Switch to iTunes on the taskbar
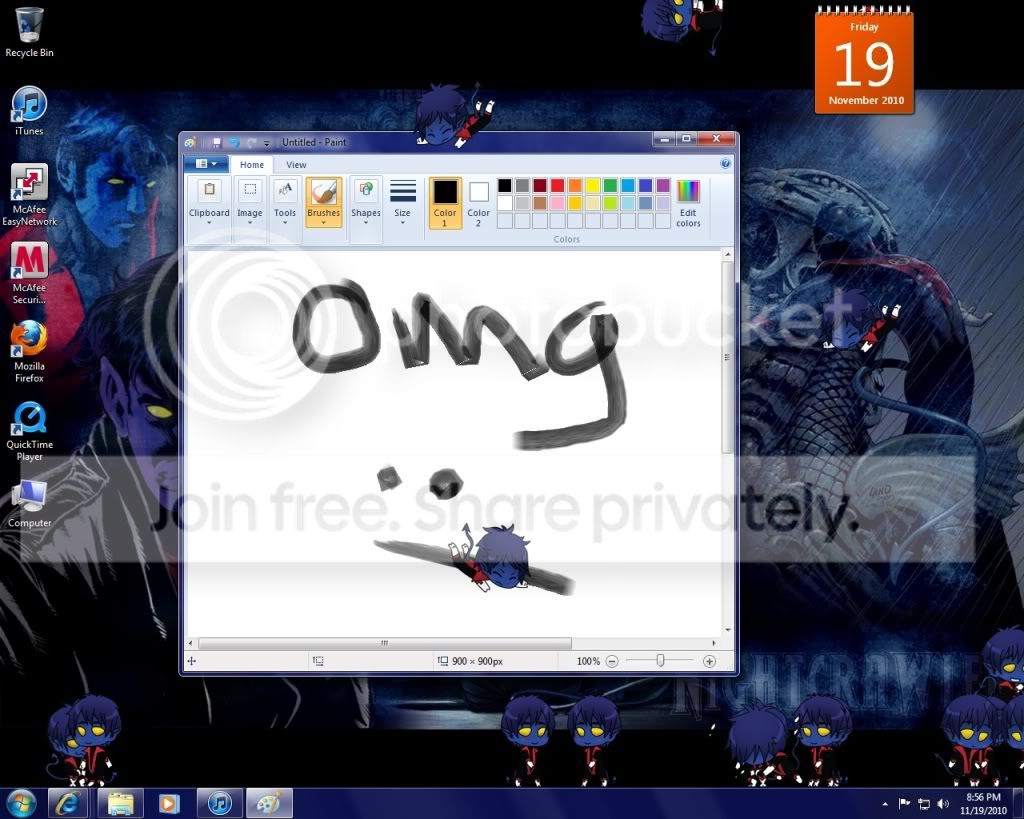This screenshot has width=1024, height=819. [220, 803]
